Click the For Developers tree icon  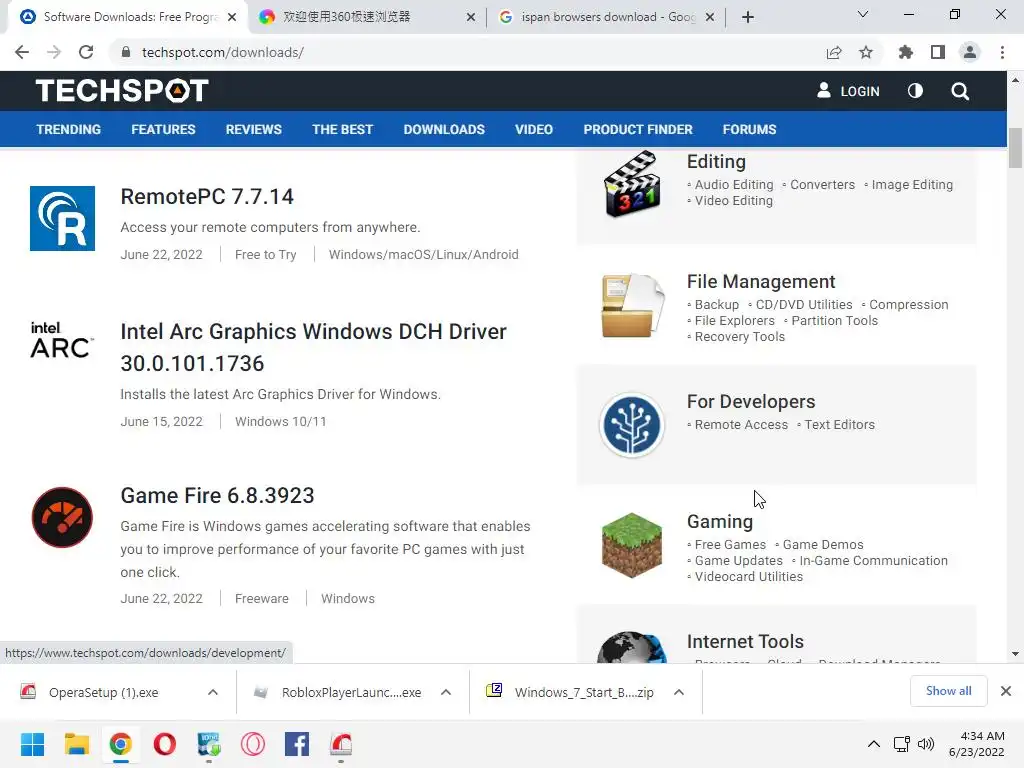click(632, 425)
